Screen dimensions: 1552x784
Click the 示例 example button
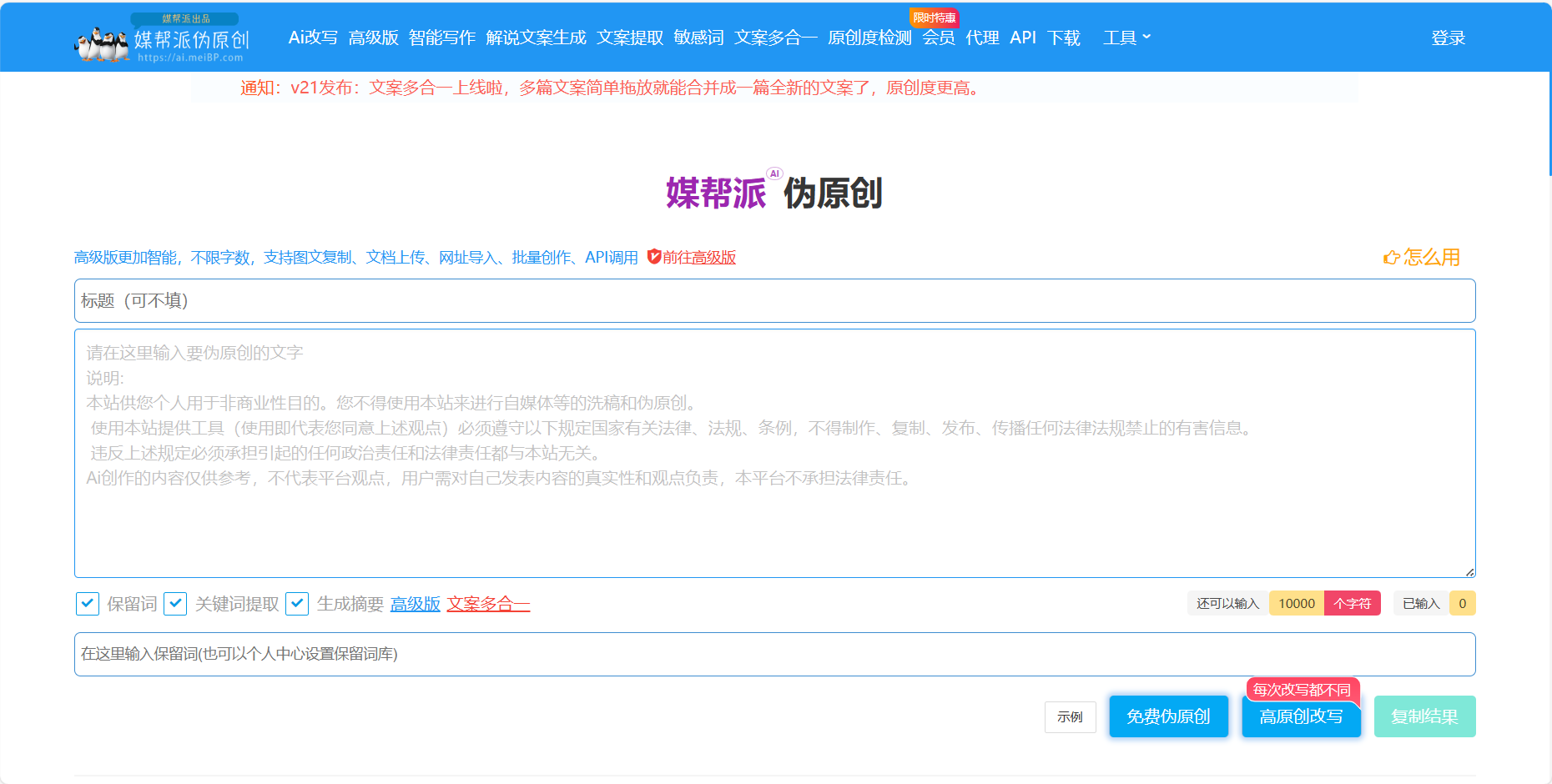[1070, 717]
